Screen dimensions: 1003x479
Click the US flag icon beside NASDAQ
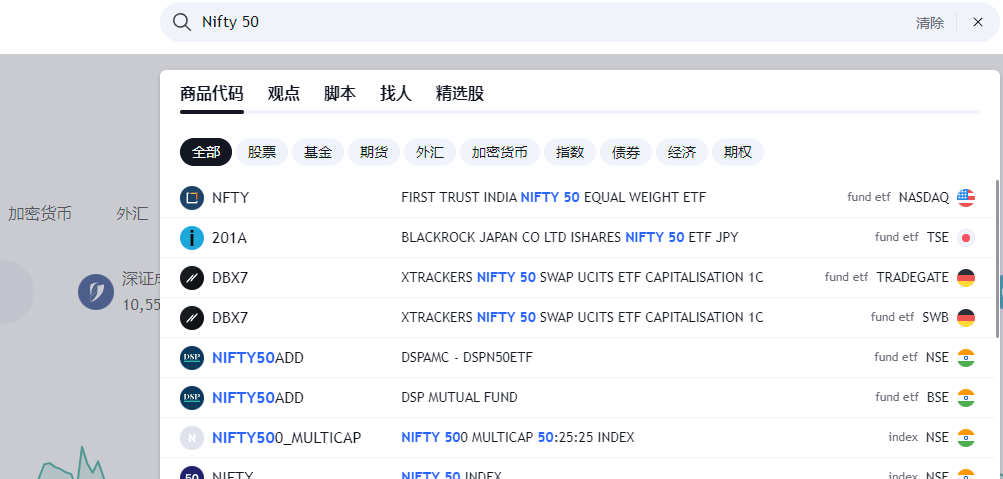click(x=966, y=198)
